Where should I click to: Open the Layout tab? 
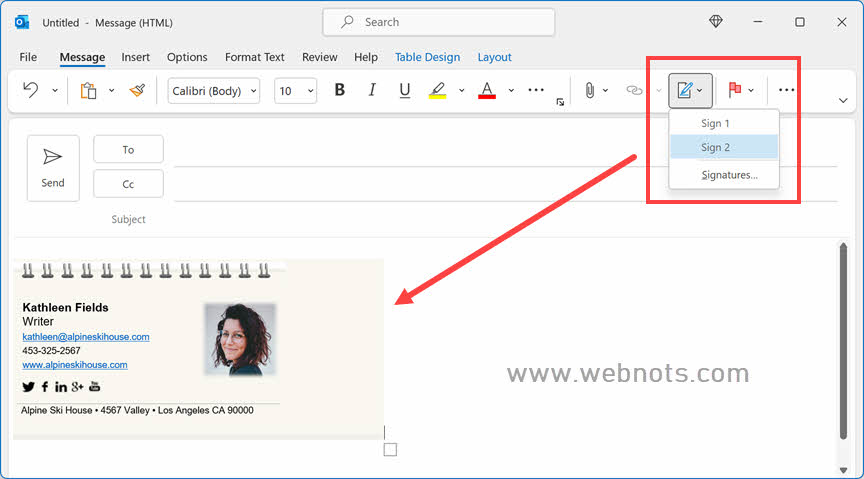(494, 57)
